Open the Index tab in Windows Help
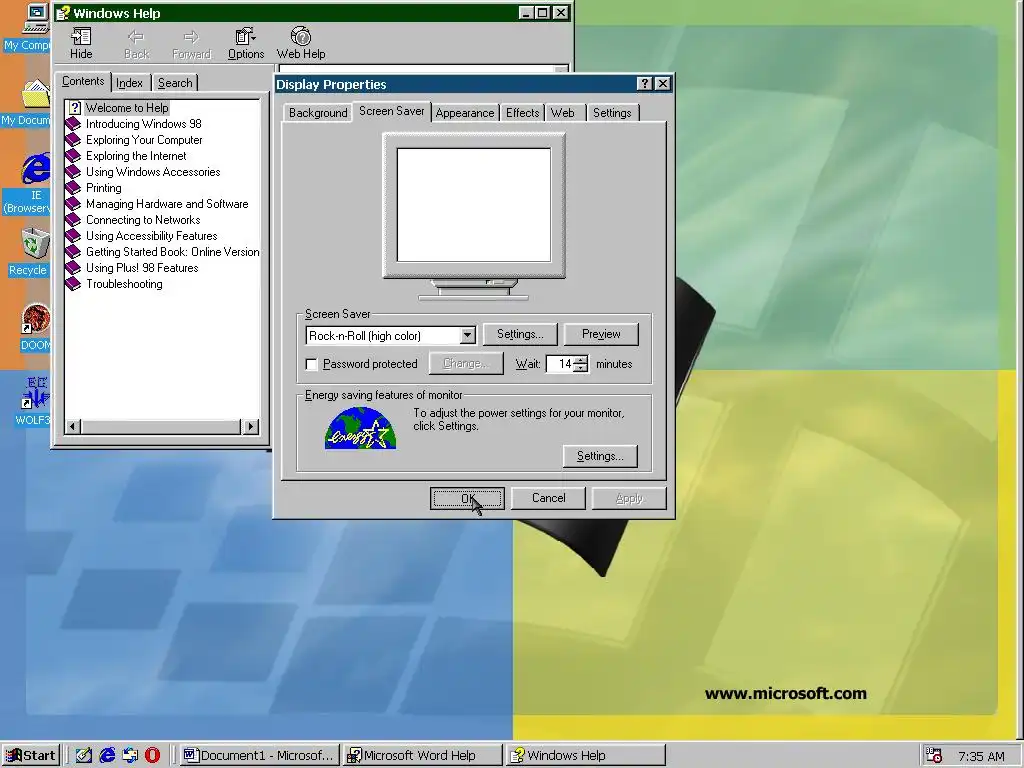This screenshot has width=1024, height=768. [x=129, y=83]
